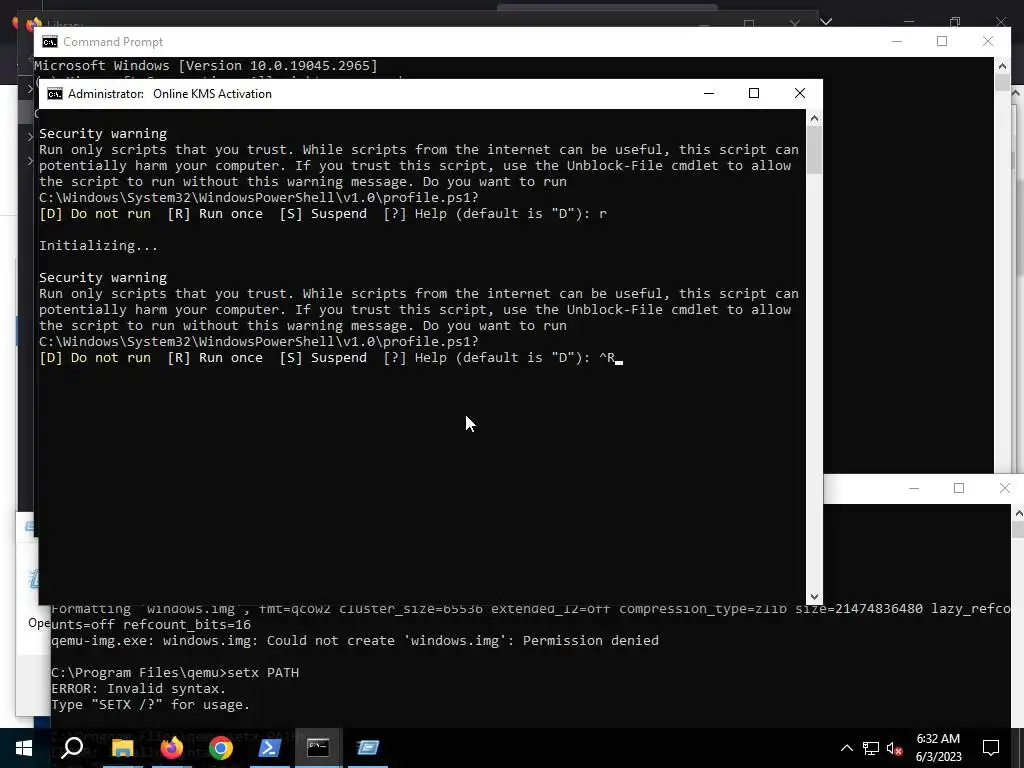Screen dimensions: 1024x768
Task: Click the Command Prompt window title icon
Action: (x=50, y=42)
